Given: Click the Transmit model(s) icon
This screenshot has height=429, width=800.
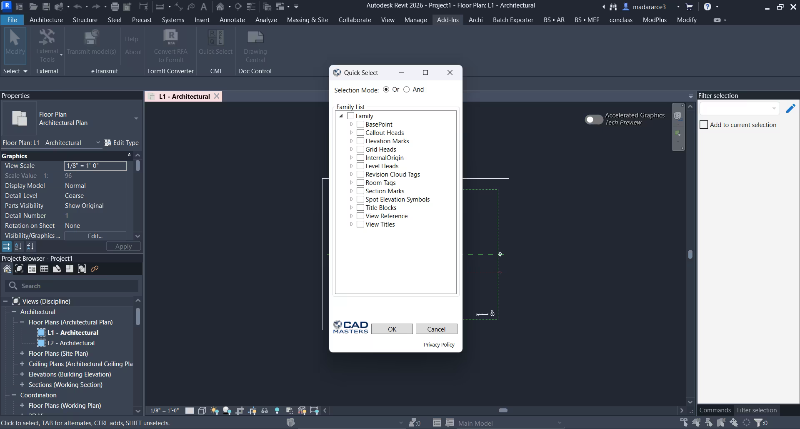Looking at the screenshot, I should tap(92, 38).
